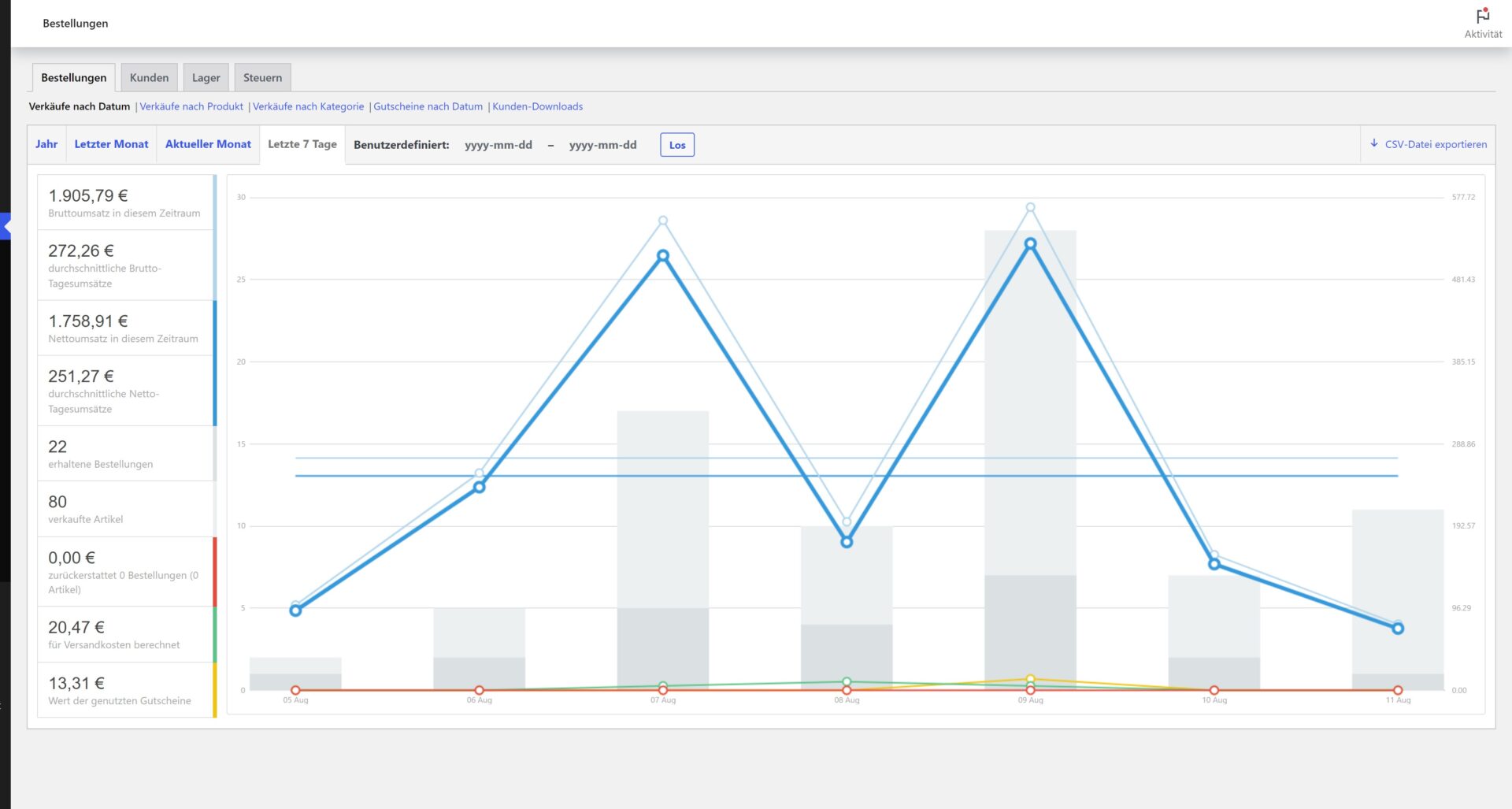Viewport: 1512px width, 809px height.
Task: Click the yellow color strip beside Gutscheine value
Action: (x=216, y=690)
